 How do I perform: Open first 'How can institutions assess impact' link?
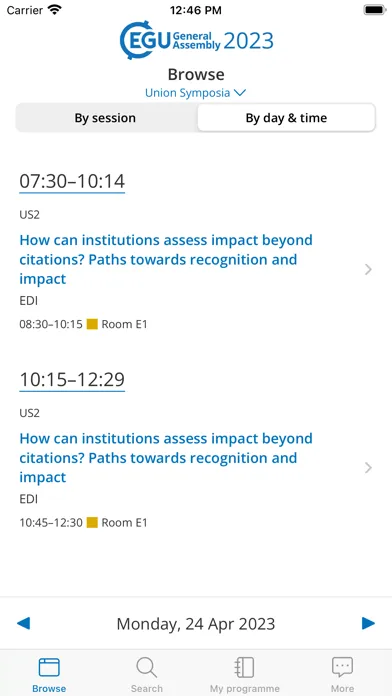click(166, 259)
